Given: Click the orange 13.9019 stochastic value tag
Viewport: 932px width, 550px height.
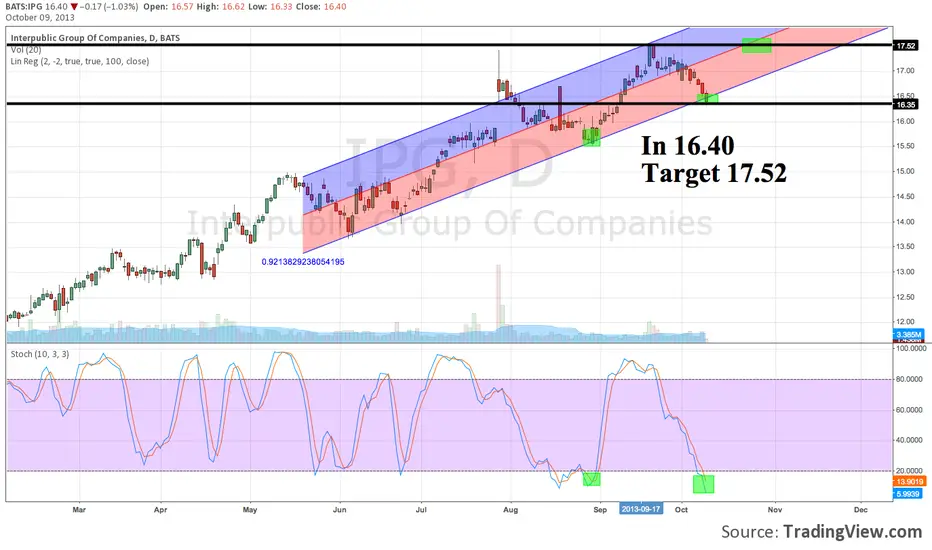Looking at the screenshot, I should pyautogui.click(x=909, y=482).
